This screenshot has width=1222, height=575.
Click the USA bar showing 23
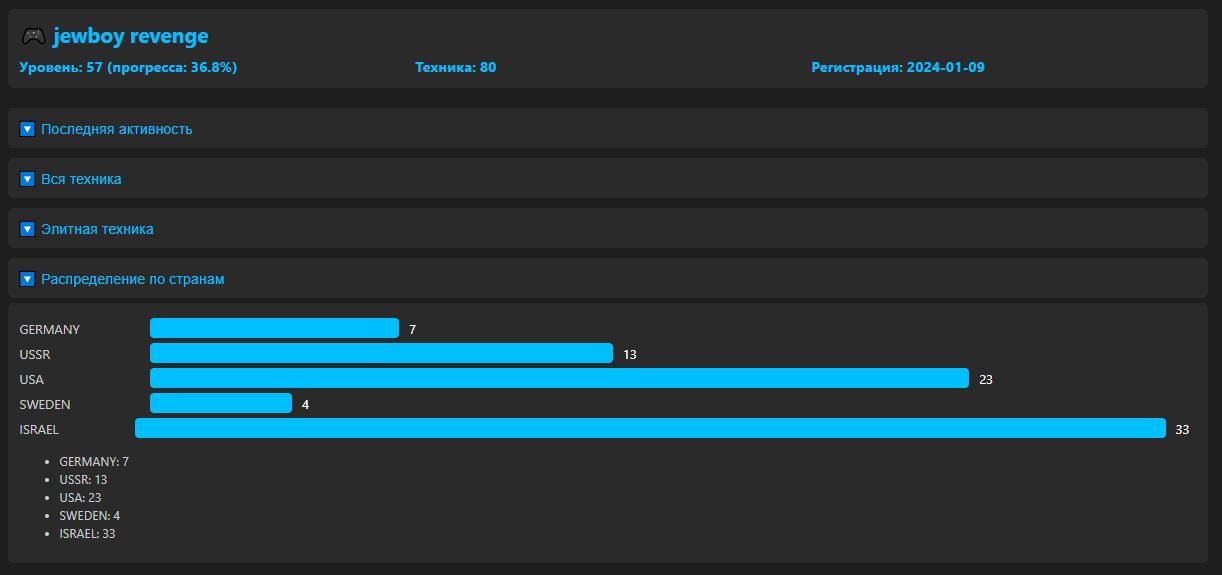tap(559, 378)
